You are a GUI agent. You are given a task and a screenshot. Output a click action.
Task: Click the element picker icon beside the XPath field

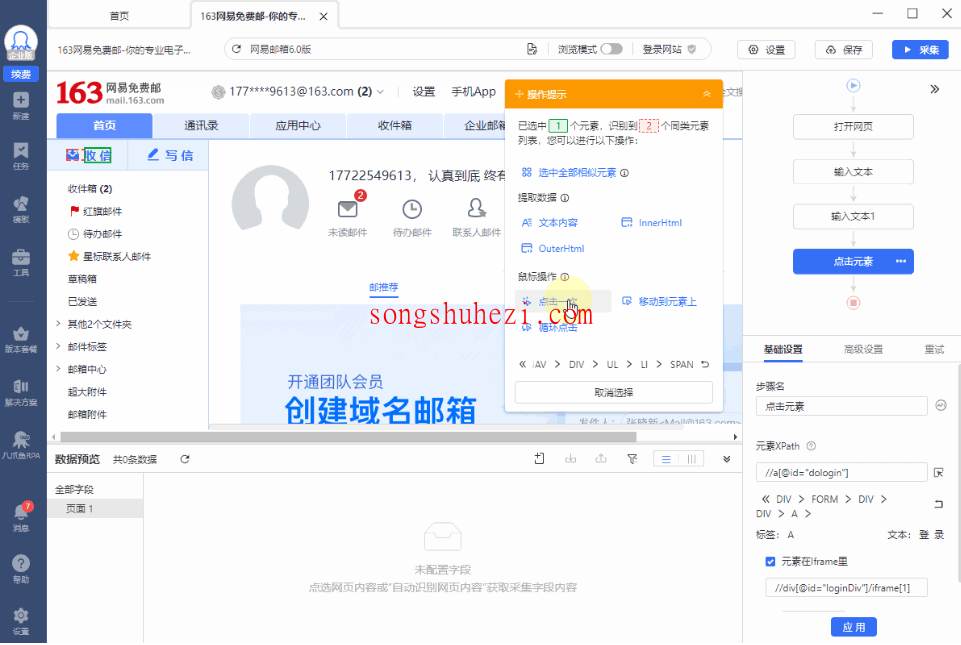(938, 473)
